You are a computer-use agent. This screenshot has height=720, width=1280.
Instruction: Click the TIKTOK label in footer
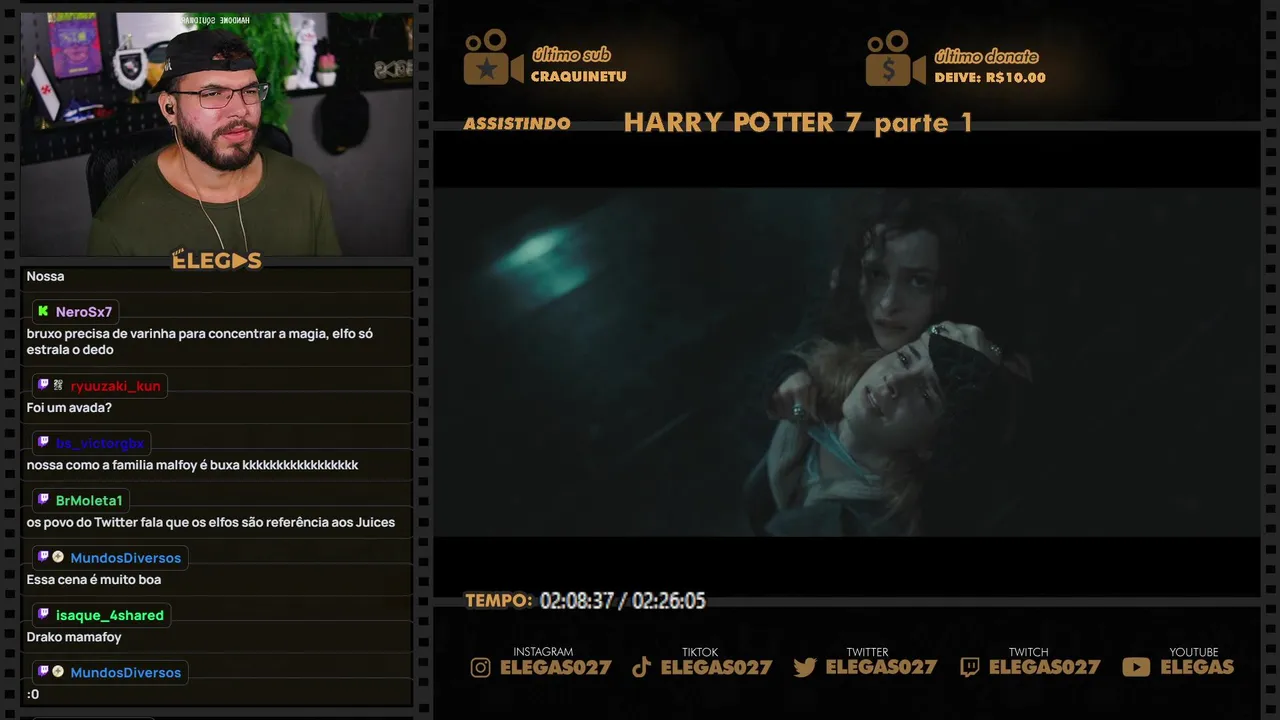coord(700,652)
